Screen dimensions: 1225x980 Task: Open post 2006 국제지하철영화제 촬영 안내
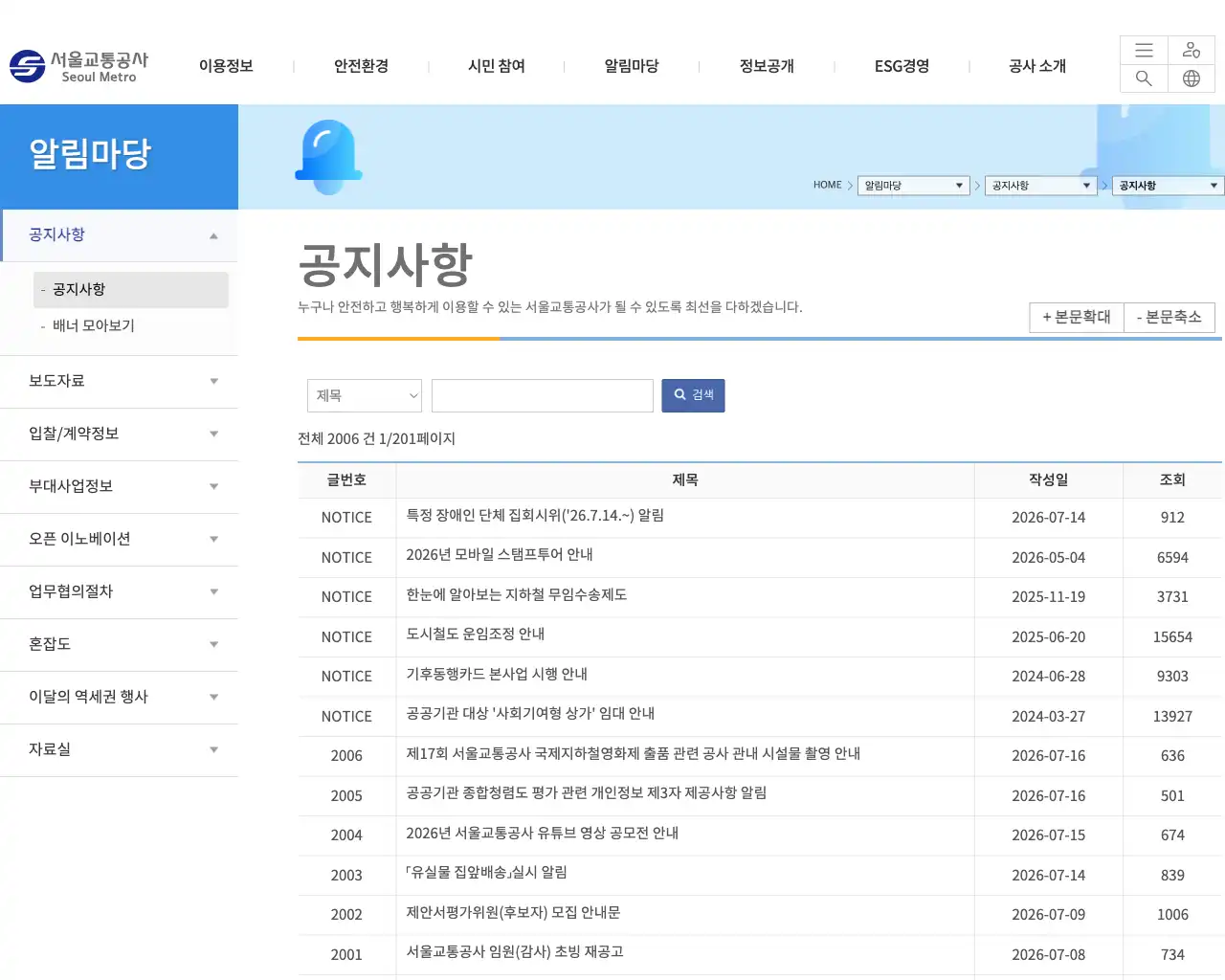pyautogui.click(x=634, y=754)
